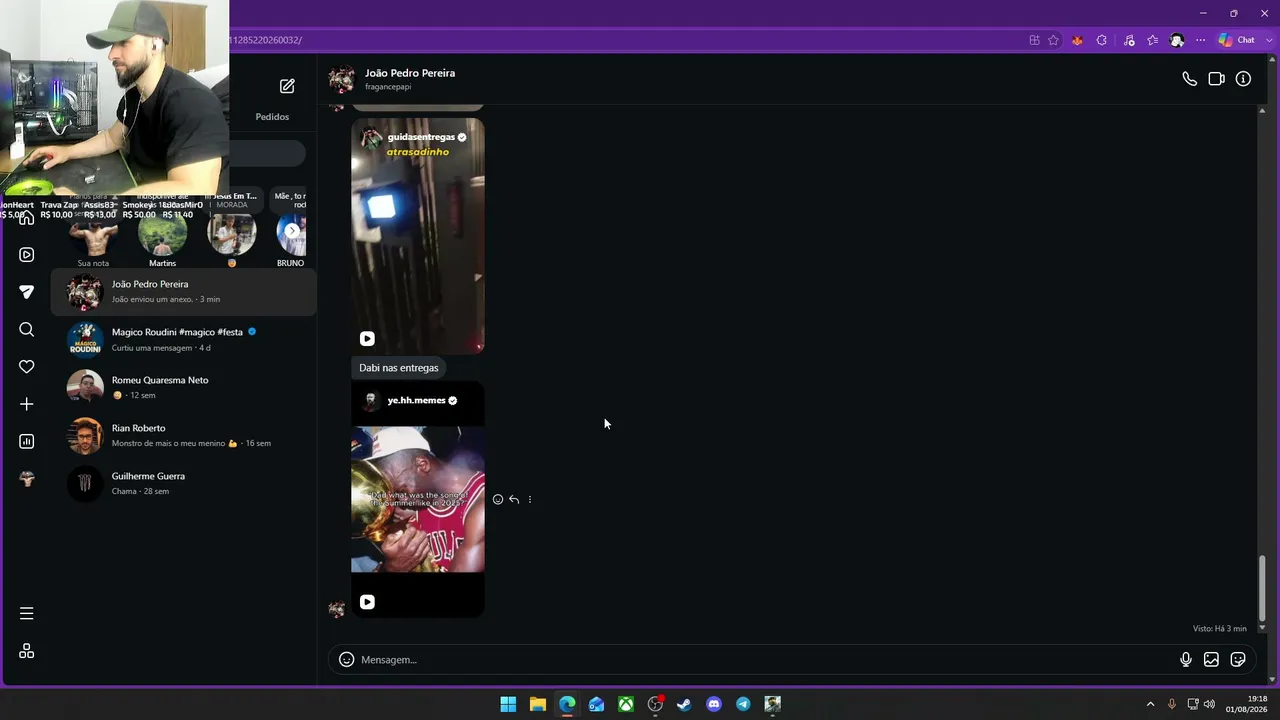Open the Windows Start menu
This screenshot has height=720, width=1280.
[x=508, y=704]
